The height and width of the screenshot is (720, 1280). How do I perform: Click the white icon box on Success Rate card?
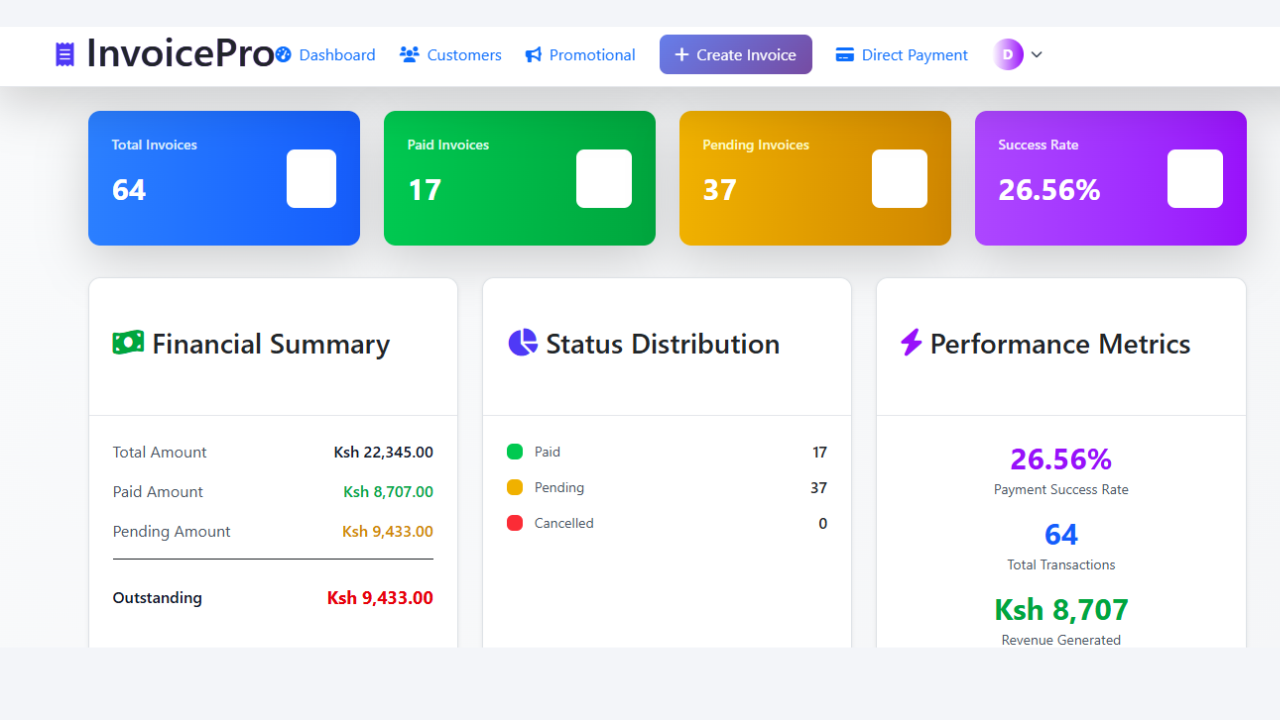1195,179
